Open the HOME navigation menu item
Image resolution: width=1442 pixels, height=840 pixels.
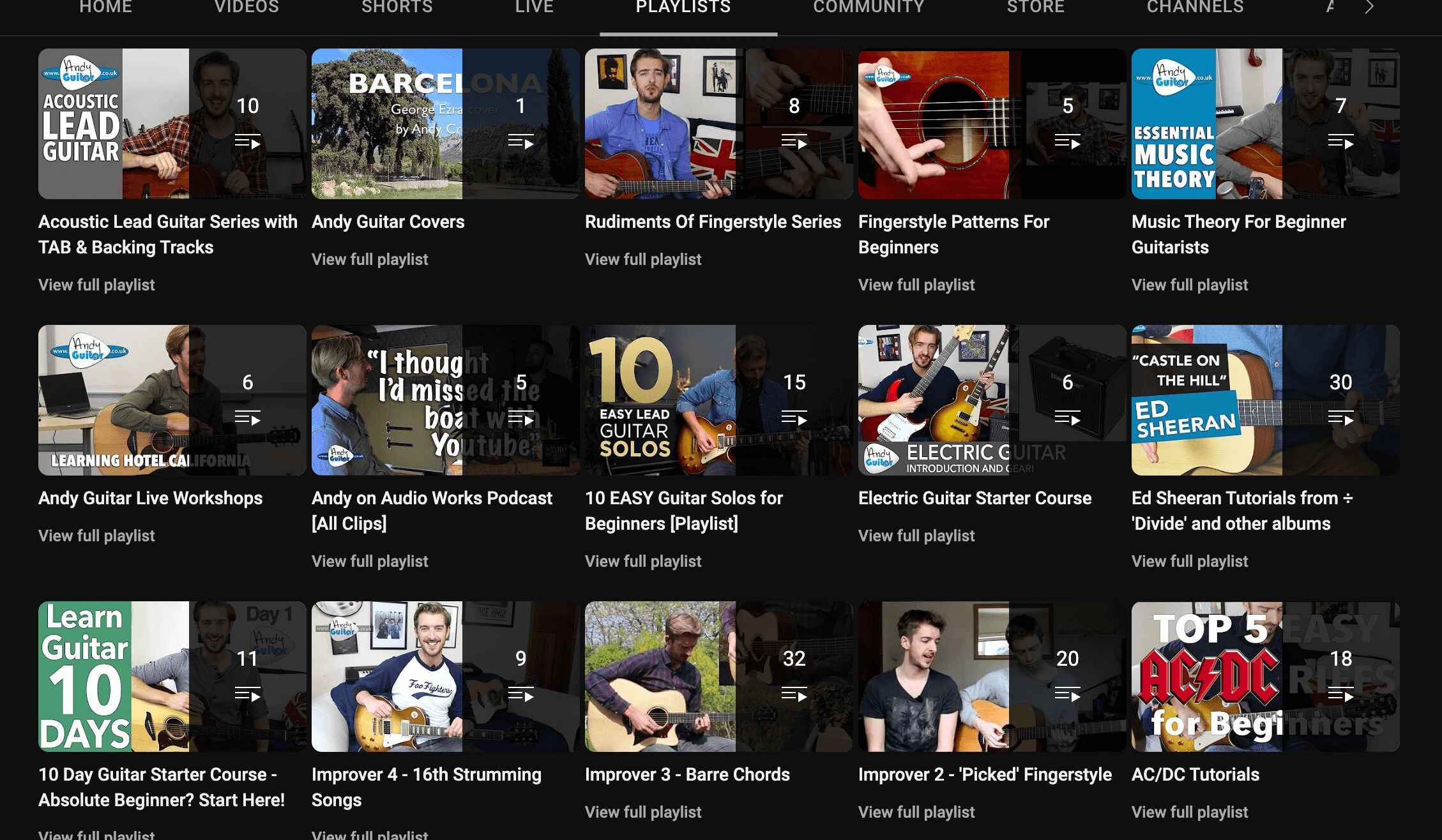(x=105, y=8)
